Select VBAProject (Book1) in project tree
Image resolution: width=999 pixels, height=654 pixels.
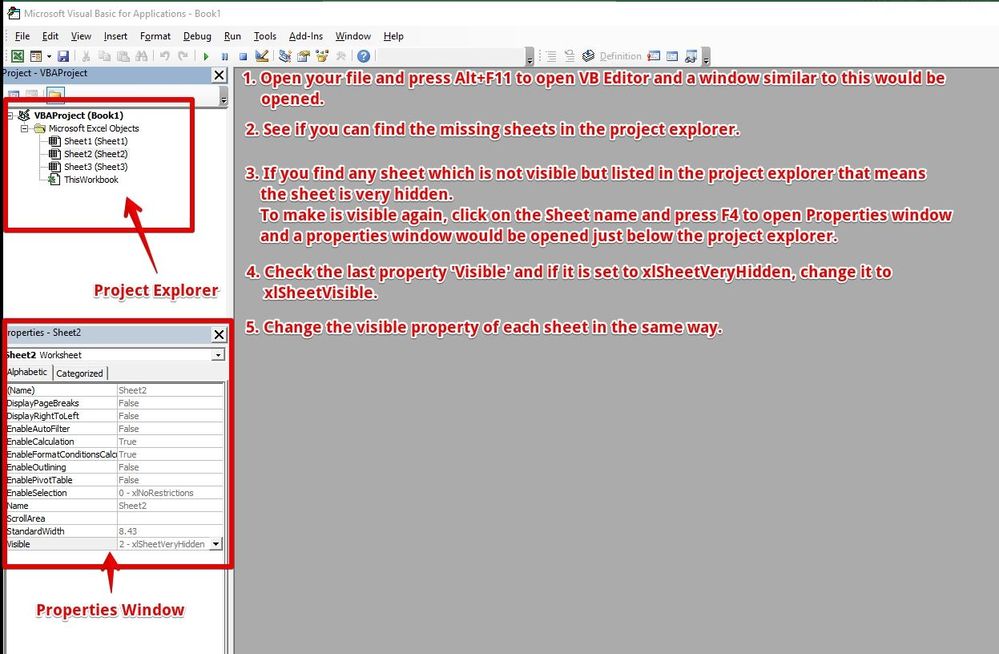tap(78, 115)
